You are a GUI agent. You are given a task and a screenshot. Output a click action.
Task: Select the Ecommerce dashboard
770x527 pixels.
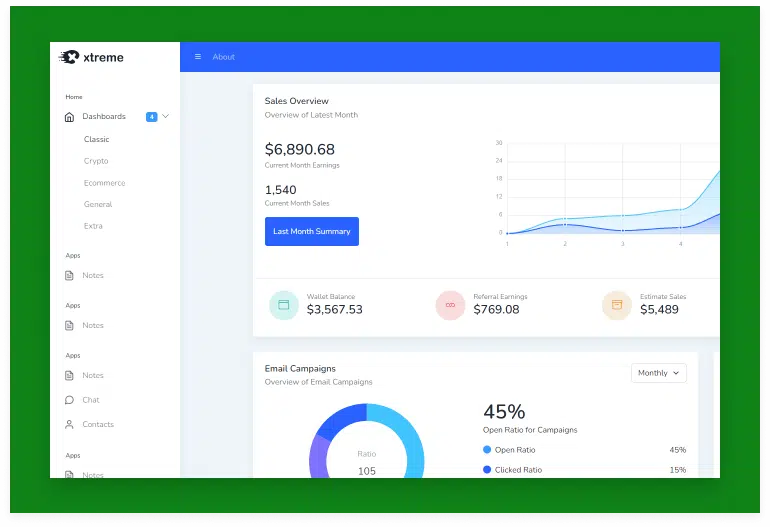coord(104,183)
